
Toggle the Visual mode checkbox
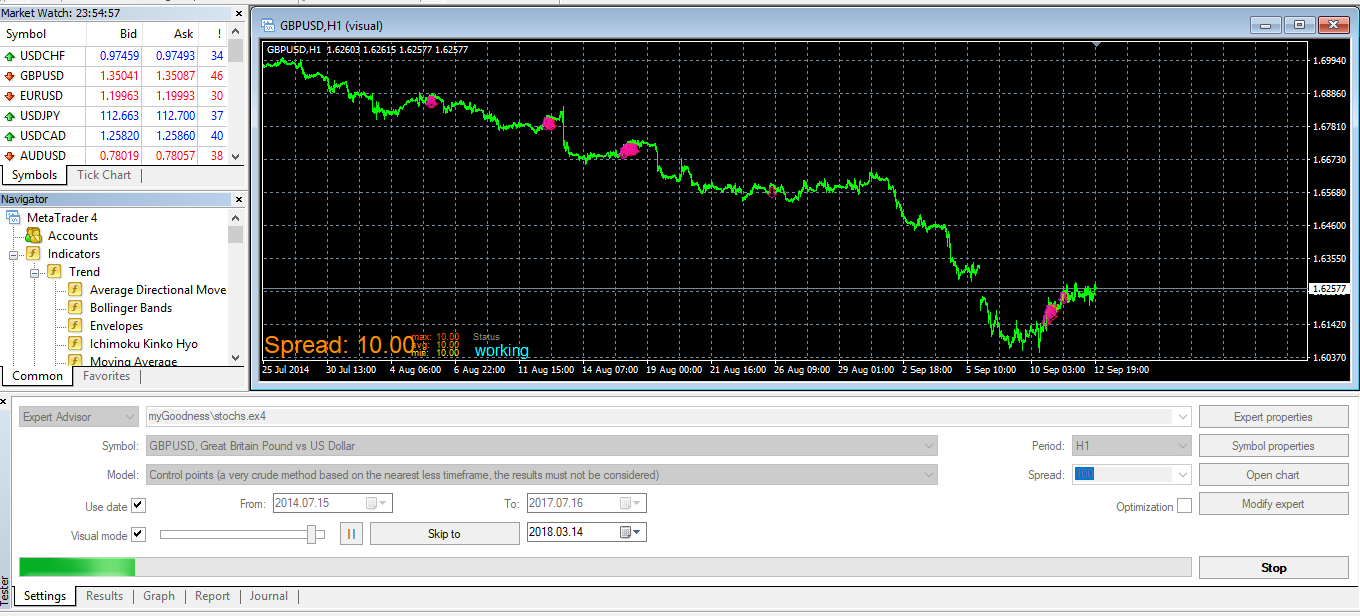[x=138, y=535]
